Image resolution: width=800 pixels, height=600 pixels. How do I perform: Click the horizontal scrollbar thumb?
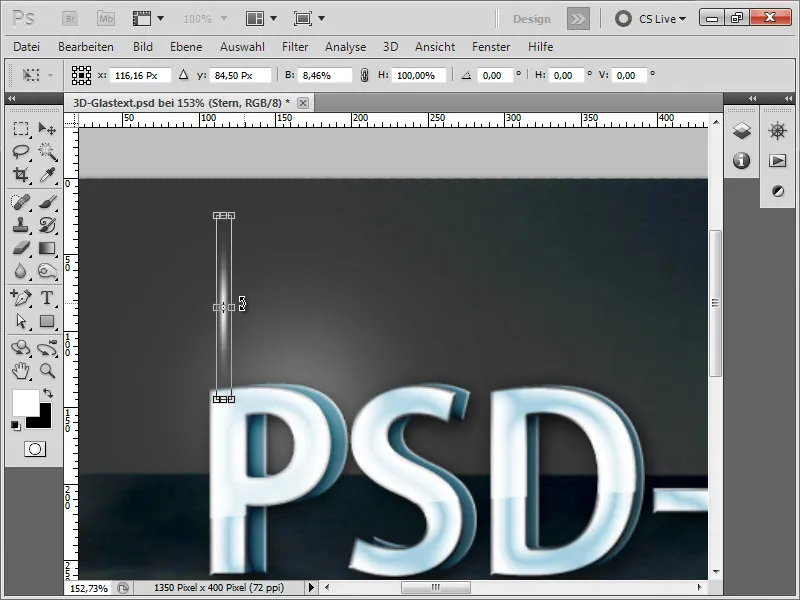click(435, 588)
